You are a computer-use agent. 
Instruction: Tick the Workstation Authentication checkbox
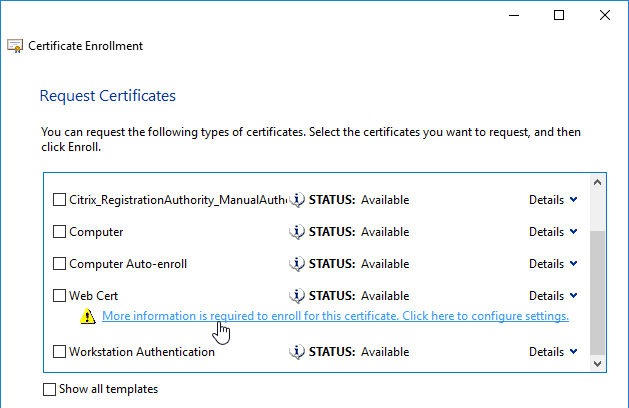(x=59, y=352)
